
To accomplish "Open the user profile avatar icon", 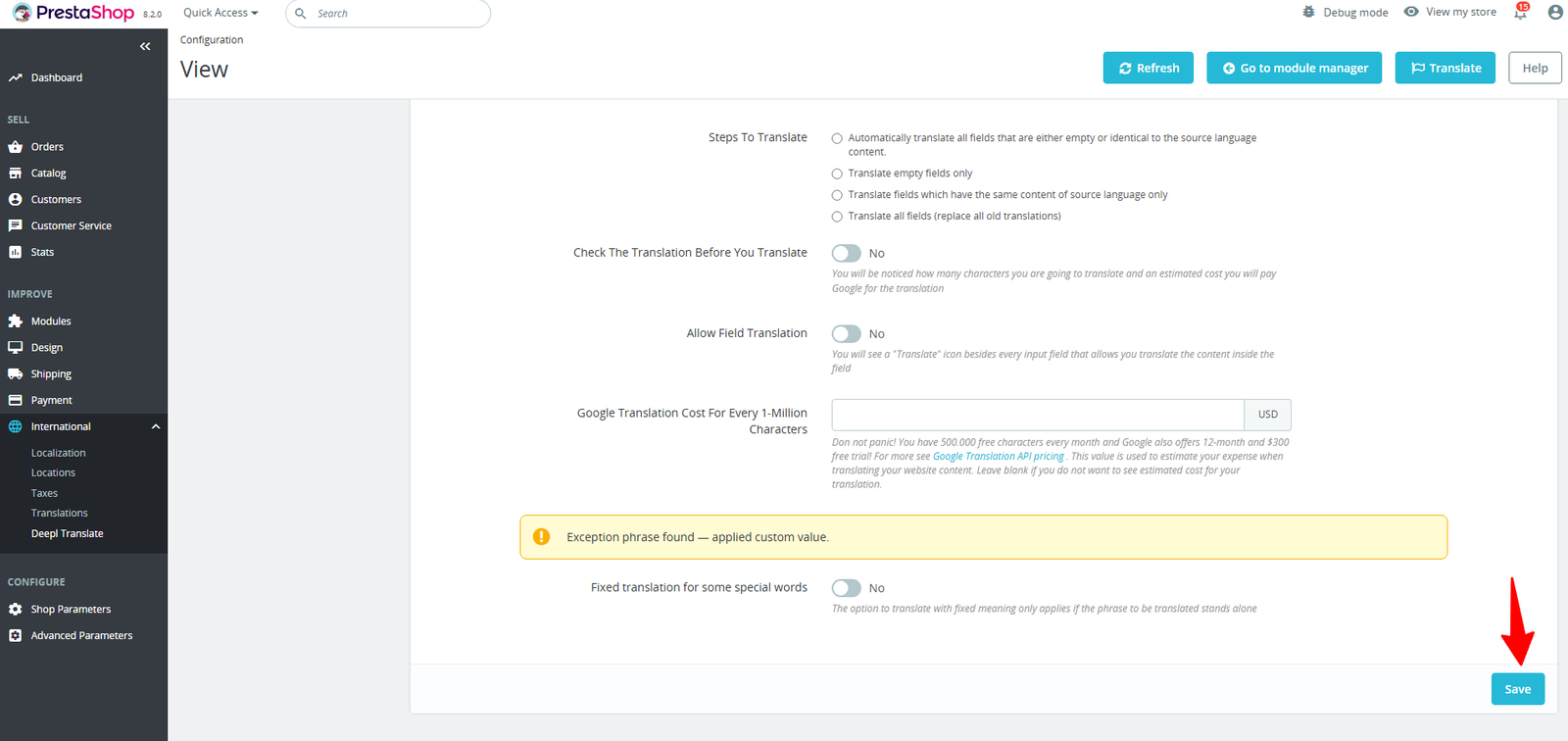I will point(1555,13).
